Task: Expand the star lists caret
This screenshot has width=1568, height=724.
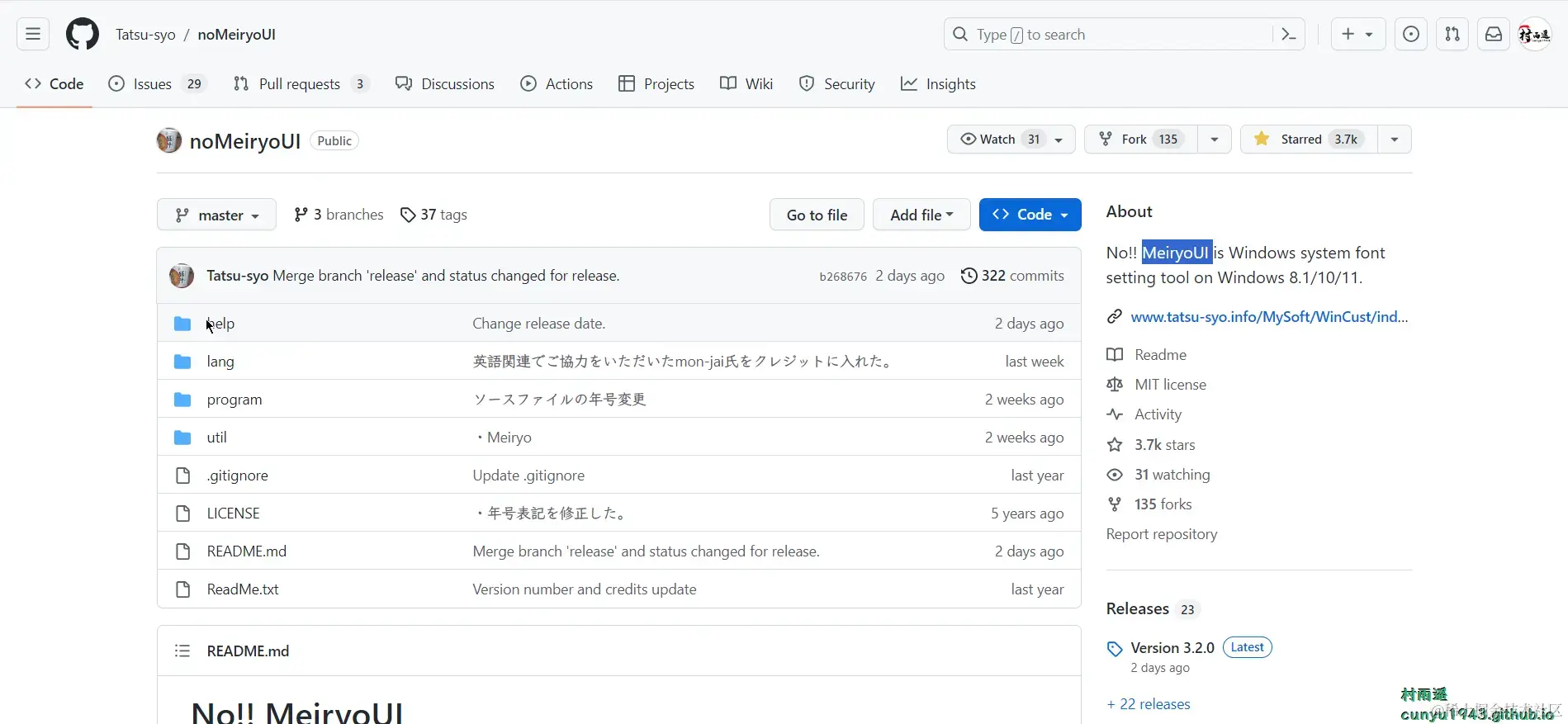Action: pyautogui.click(x=1394, y=140)
